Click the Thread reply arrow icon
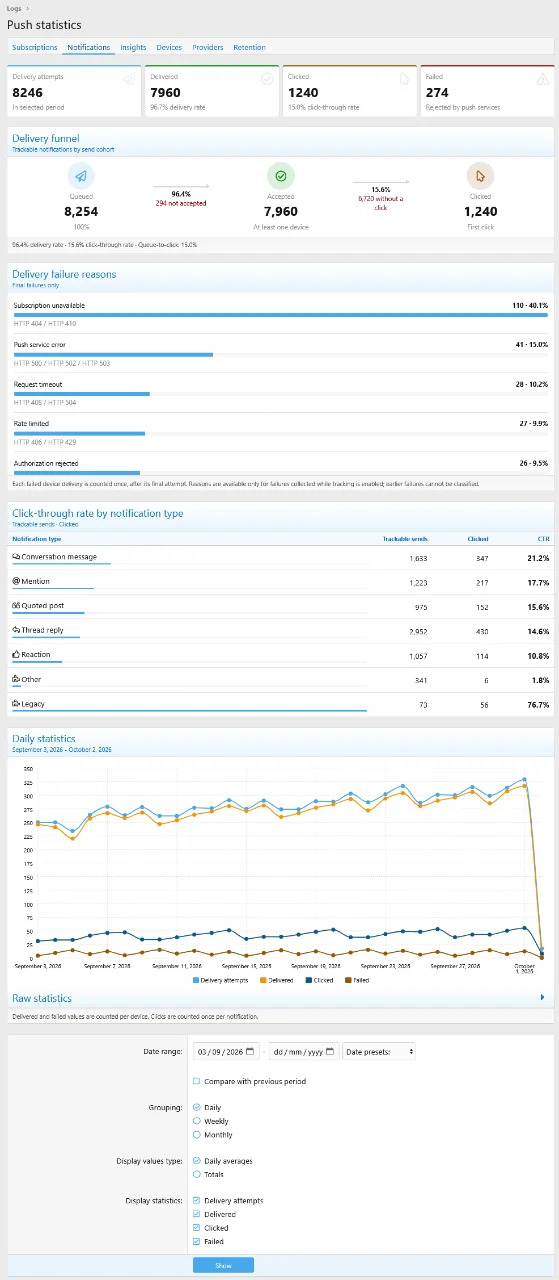The width and height of the screenshot is (559, 1280). [16, 630]
